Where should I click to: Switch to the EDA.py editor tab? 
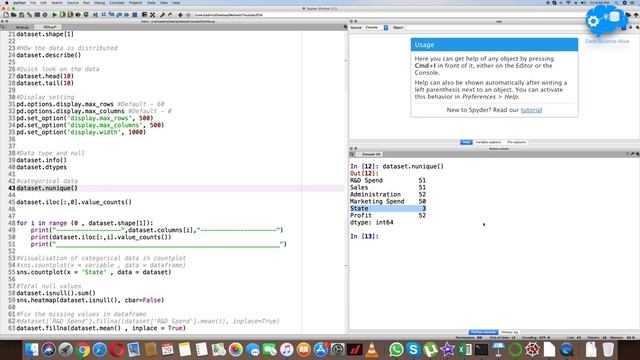click(50, 27)
